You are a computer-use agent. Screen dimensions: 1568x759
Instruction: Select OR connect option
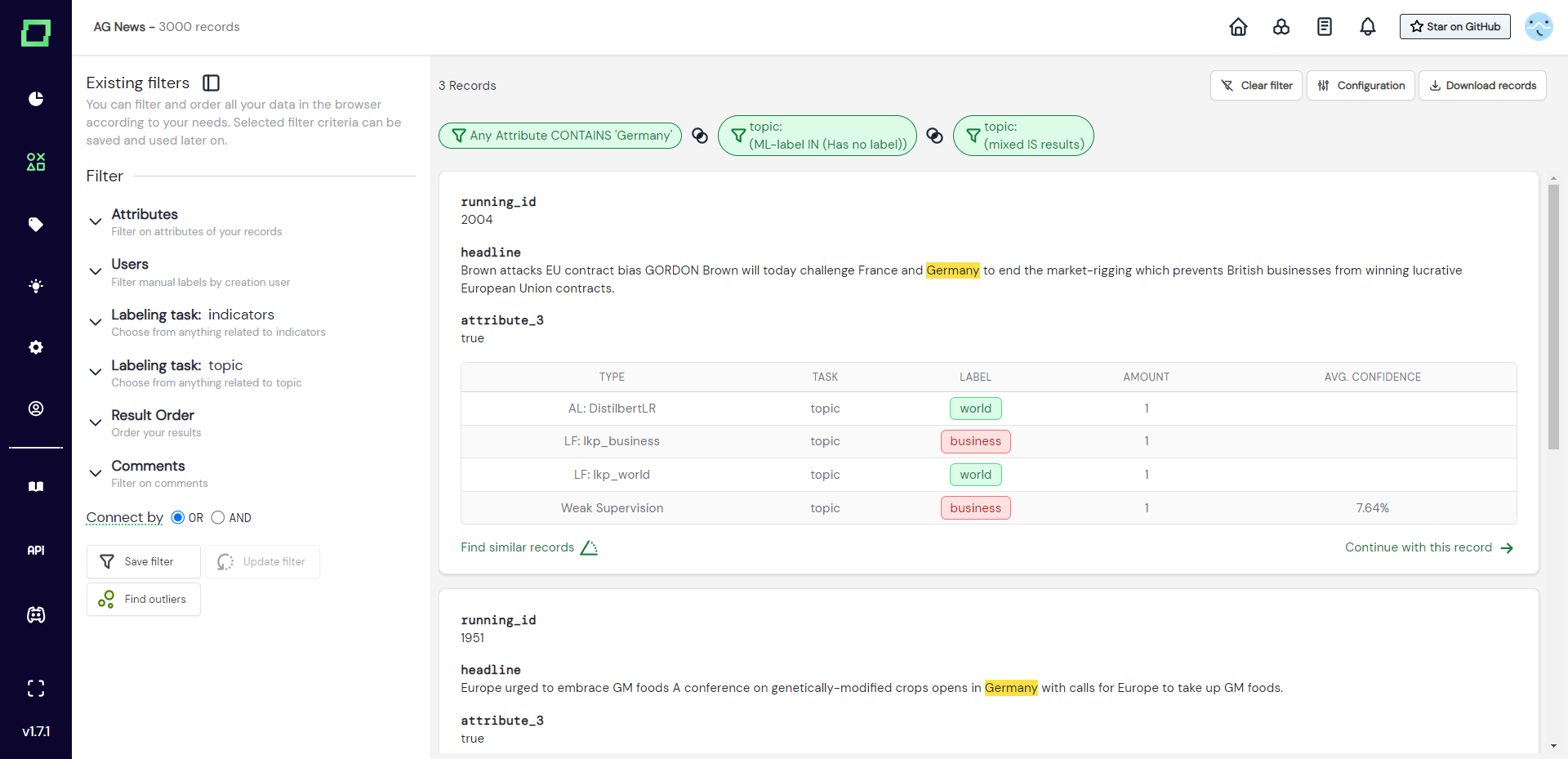tap(178, 517)
